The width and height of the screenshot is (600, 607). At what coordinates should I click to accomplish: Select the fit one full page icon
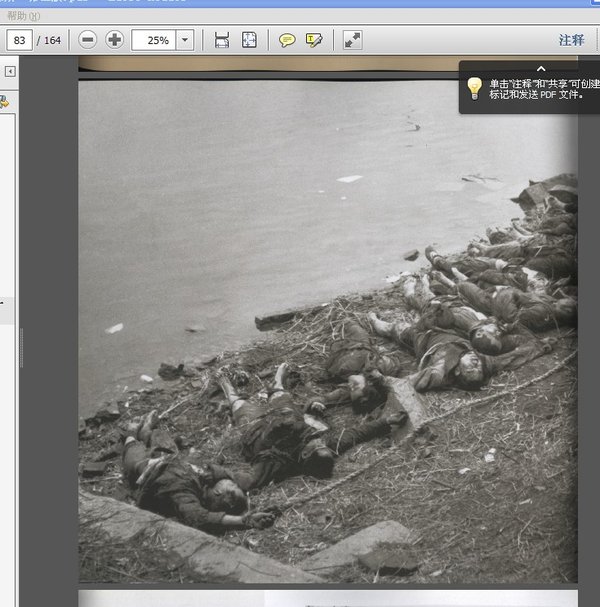pos(249,40)
